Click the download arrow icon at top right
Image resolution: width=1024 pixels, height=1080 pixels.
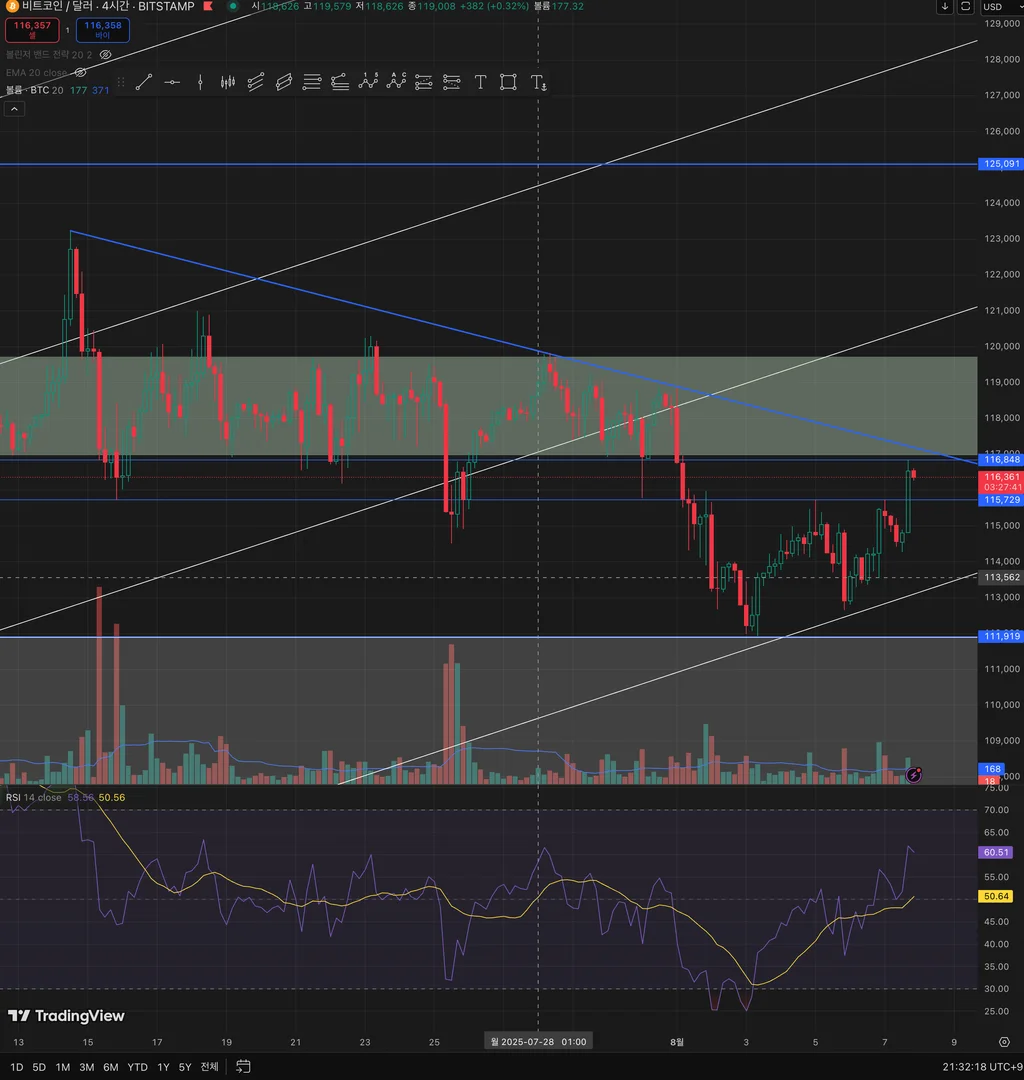point(945,6)
